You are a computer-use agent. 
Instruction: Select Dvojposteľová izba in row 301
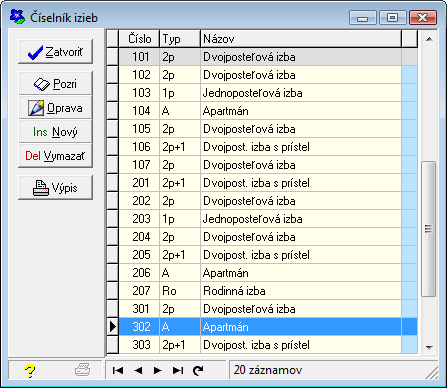point(301,309)
